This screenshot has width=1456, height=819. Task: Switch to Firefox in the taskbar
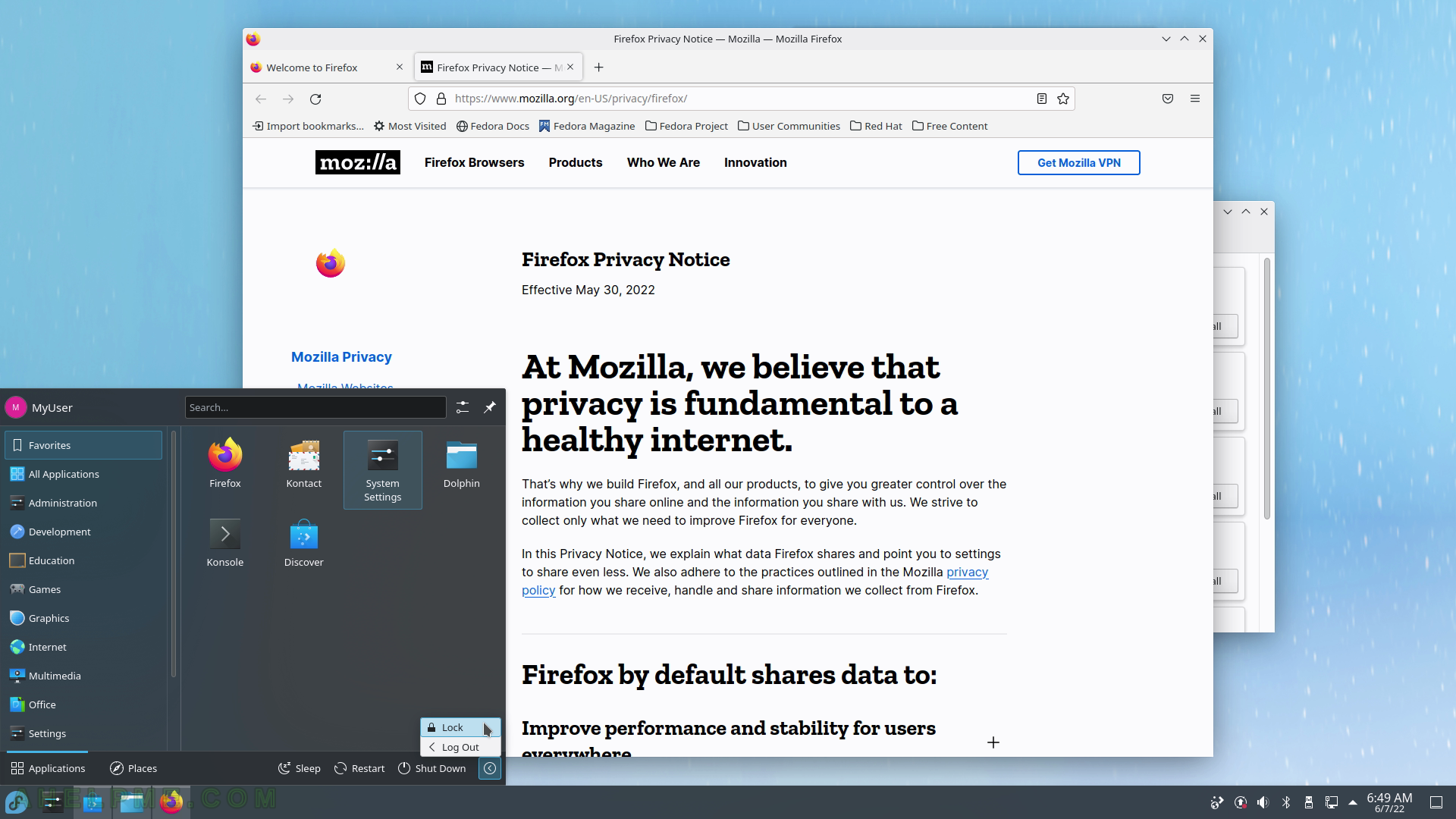click(x=171, y=802)
